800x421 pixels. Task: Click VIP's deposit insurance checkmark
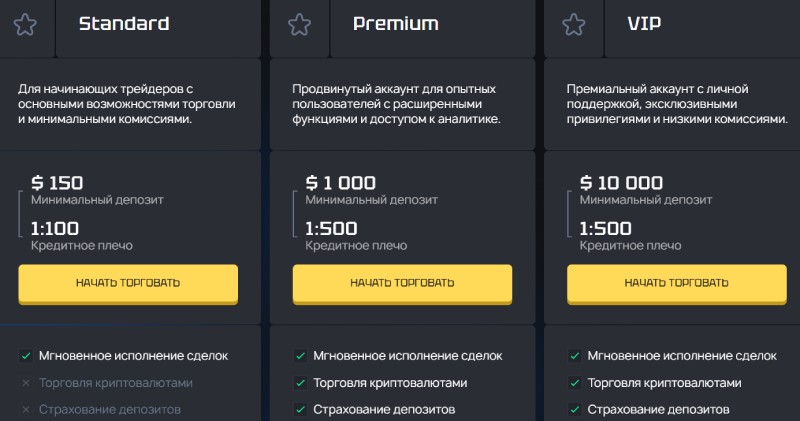point(574,409)
